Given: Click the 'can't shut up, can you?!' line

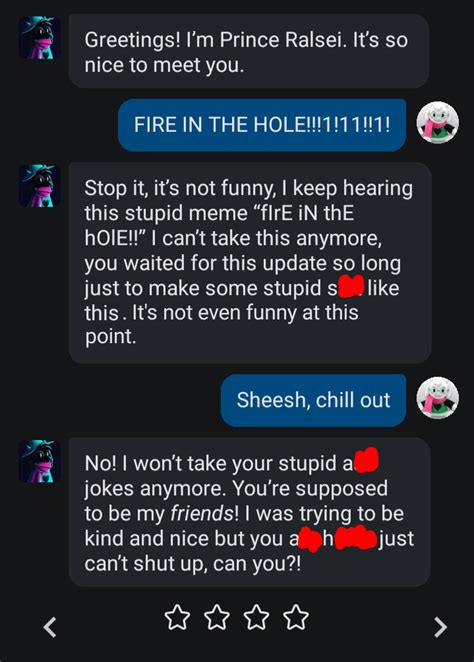Looking at the screenshot, I should pos(193,564).
